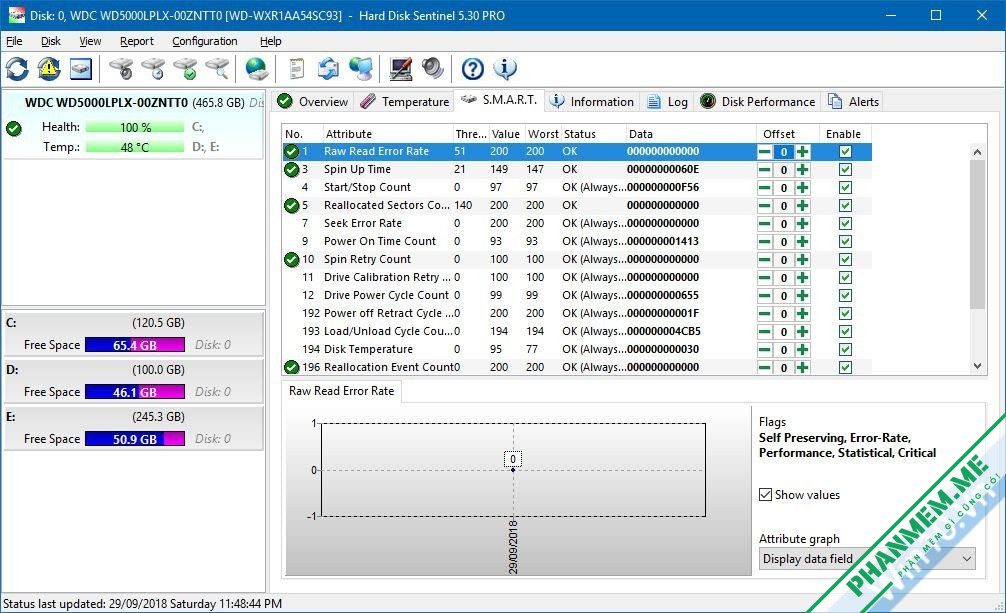Open the Disk menu
This screenshot has height=613, width=1006.
coord(51,41)
